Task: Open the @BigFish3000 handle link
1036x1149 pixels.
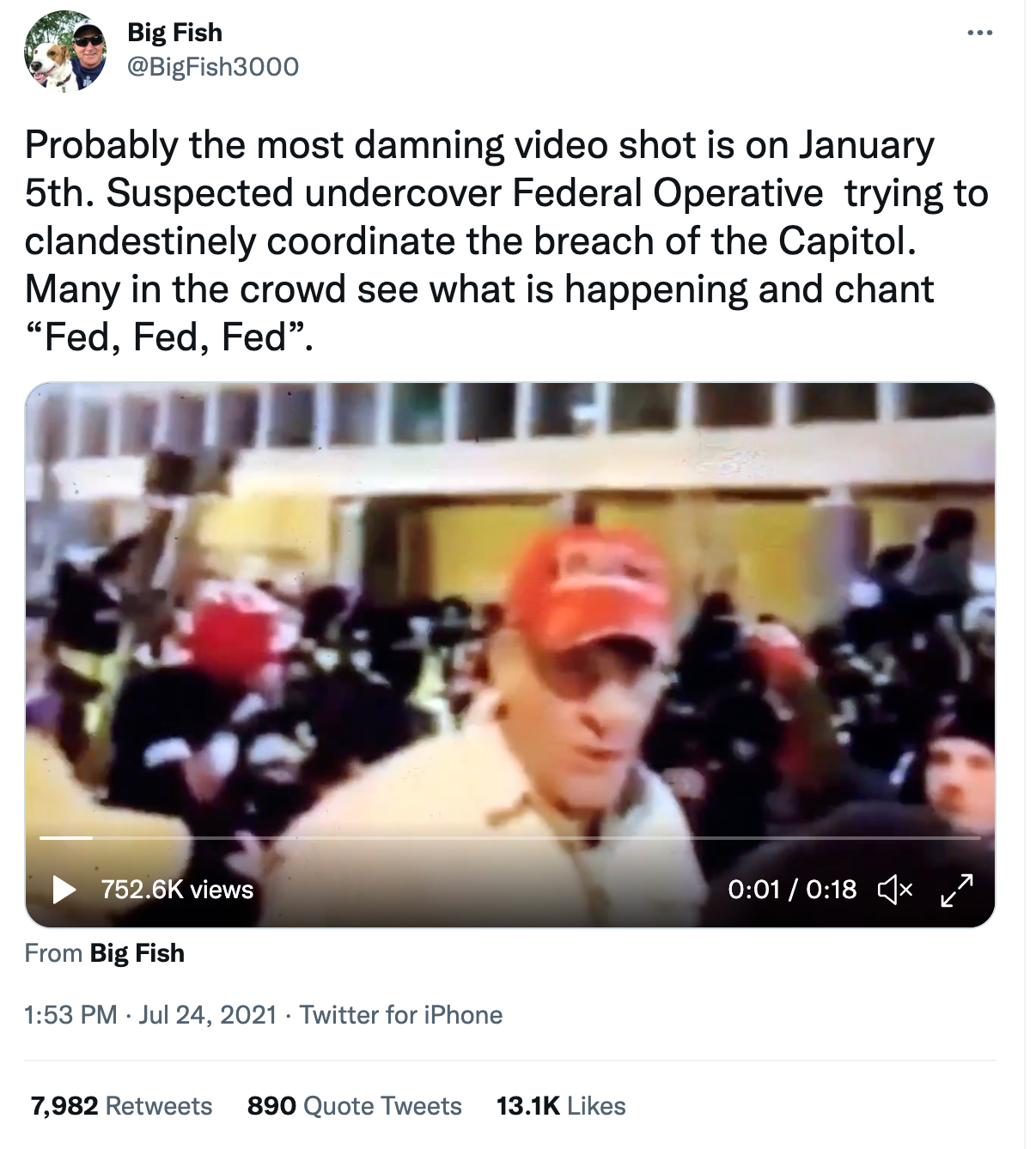Action: coord(212,66)
